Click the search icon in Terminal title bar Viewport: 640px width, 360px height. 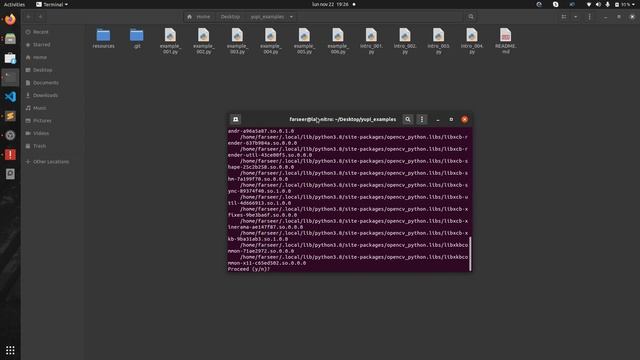pos(407,119)
